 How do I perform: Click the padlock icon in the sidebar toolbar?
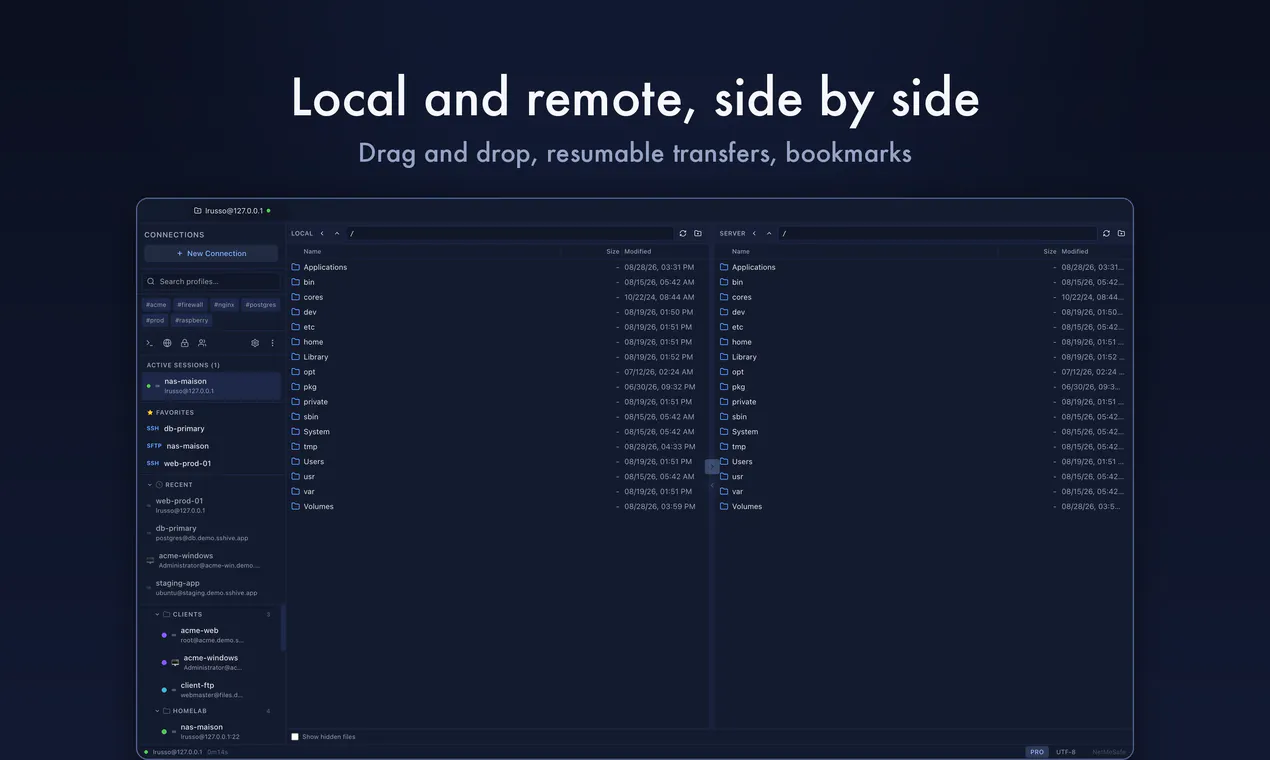184,343
